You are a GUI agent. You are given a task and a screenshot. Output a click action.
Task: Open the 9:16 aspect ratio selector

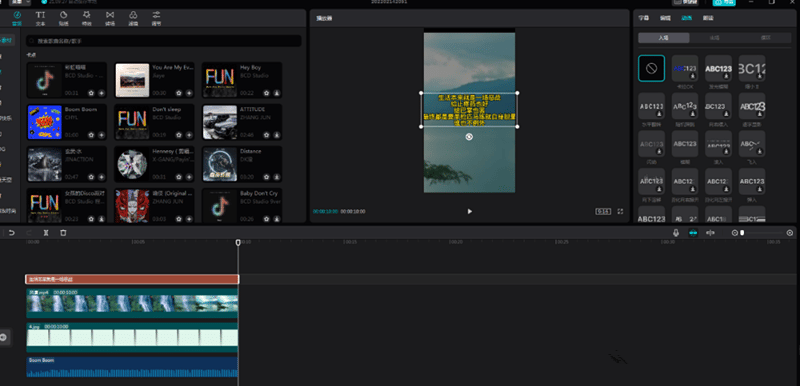point(603,211)
